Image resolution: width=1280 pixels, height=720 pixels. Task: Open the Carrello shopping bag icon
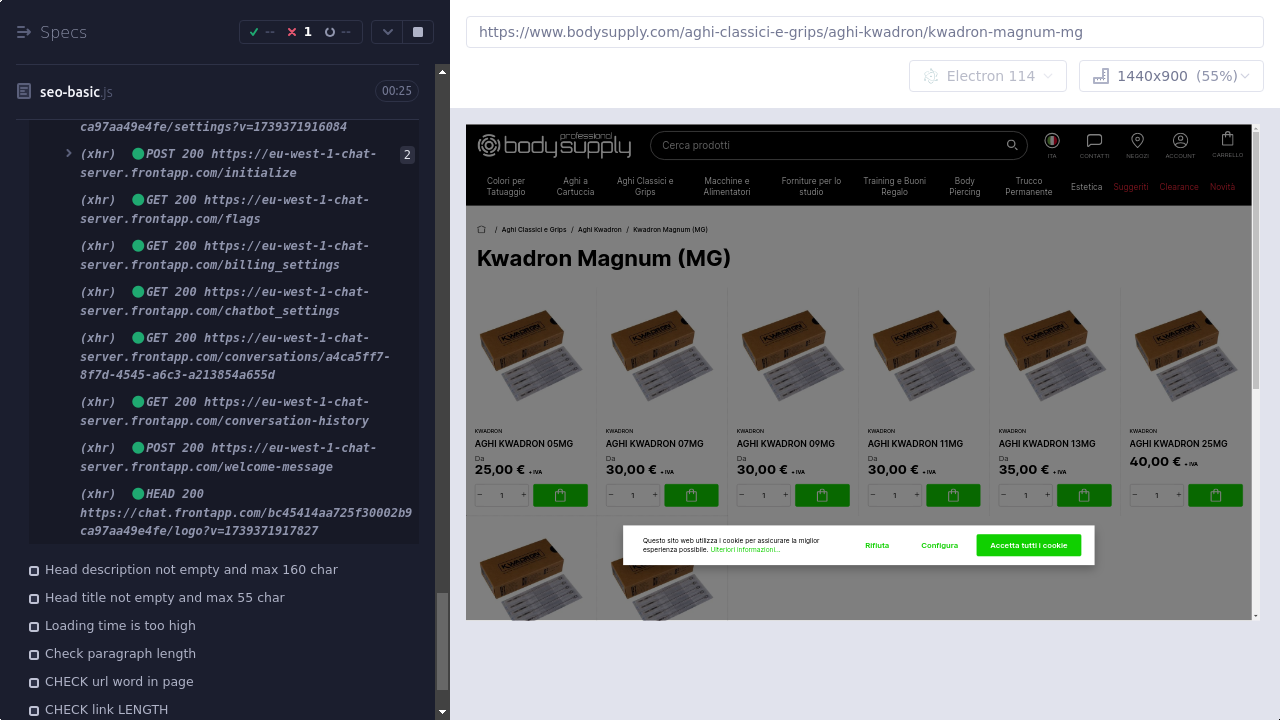pyautogui.click(x=1227, y=141)
